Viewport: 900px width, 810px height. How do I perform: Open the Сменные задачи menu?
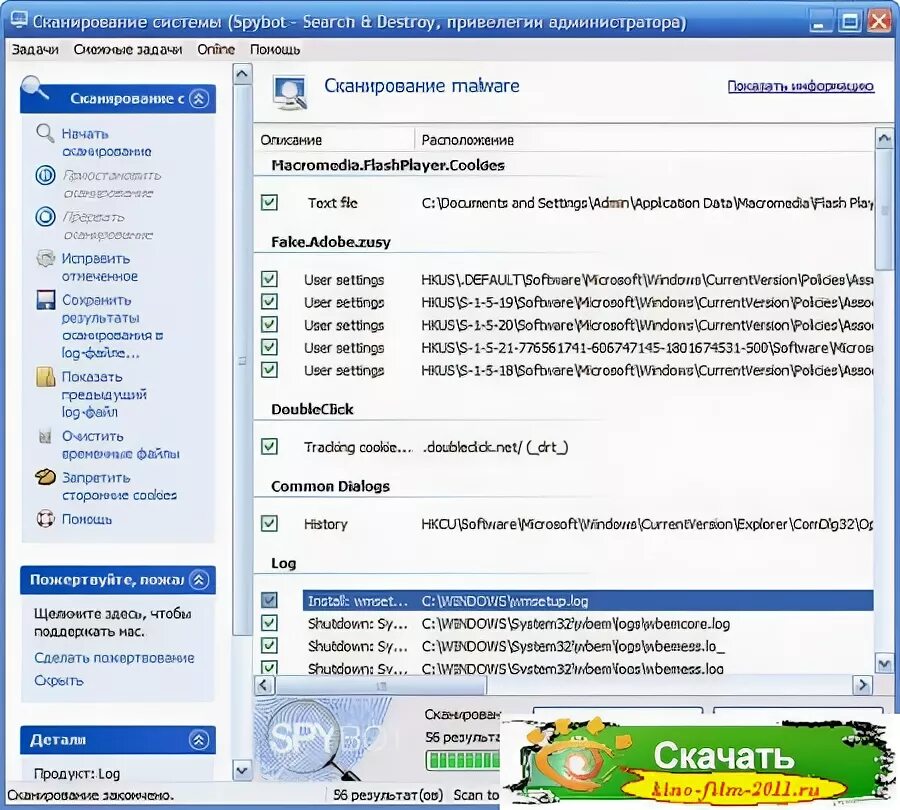point(128,49)
